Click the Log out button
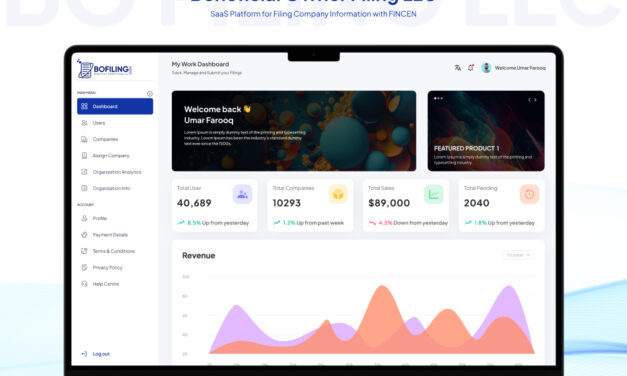627x376 pixels. (96, 354)
